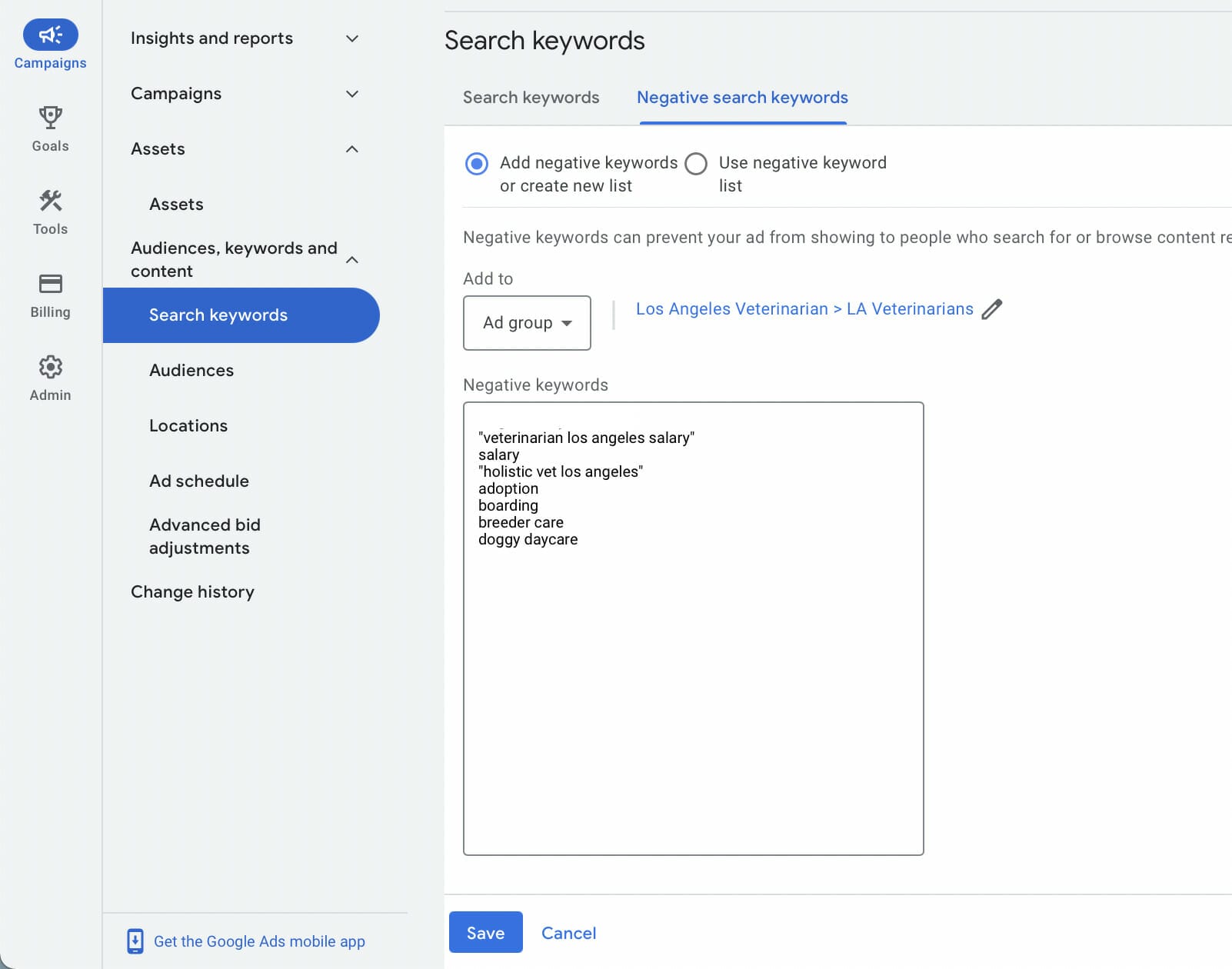
Task: Select the Campaigns megaphone icon
Action: click(x=50, y=35)
